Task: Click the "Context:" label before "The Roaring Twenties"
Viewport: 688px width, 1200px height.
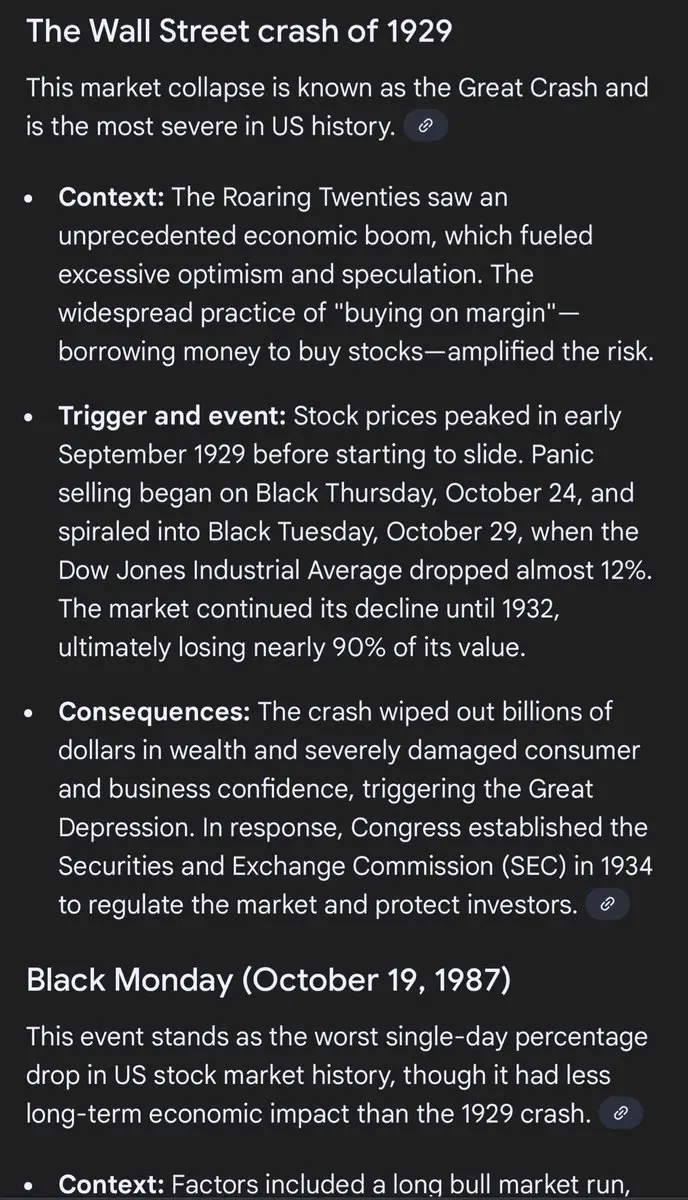Action: (x=112, y=197)
